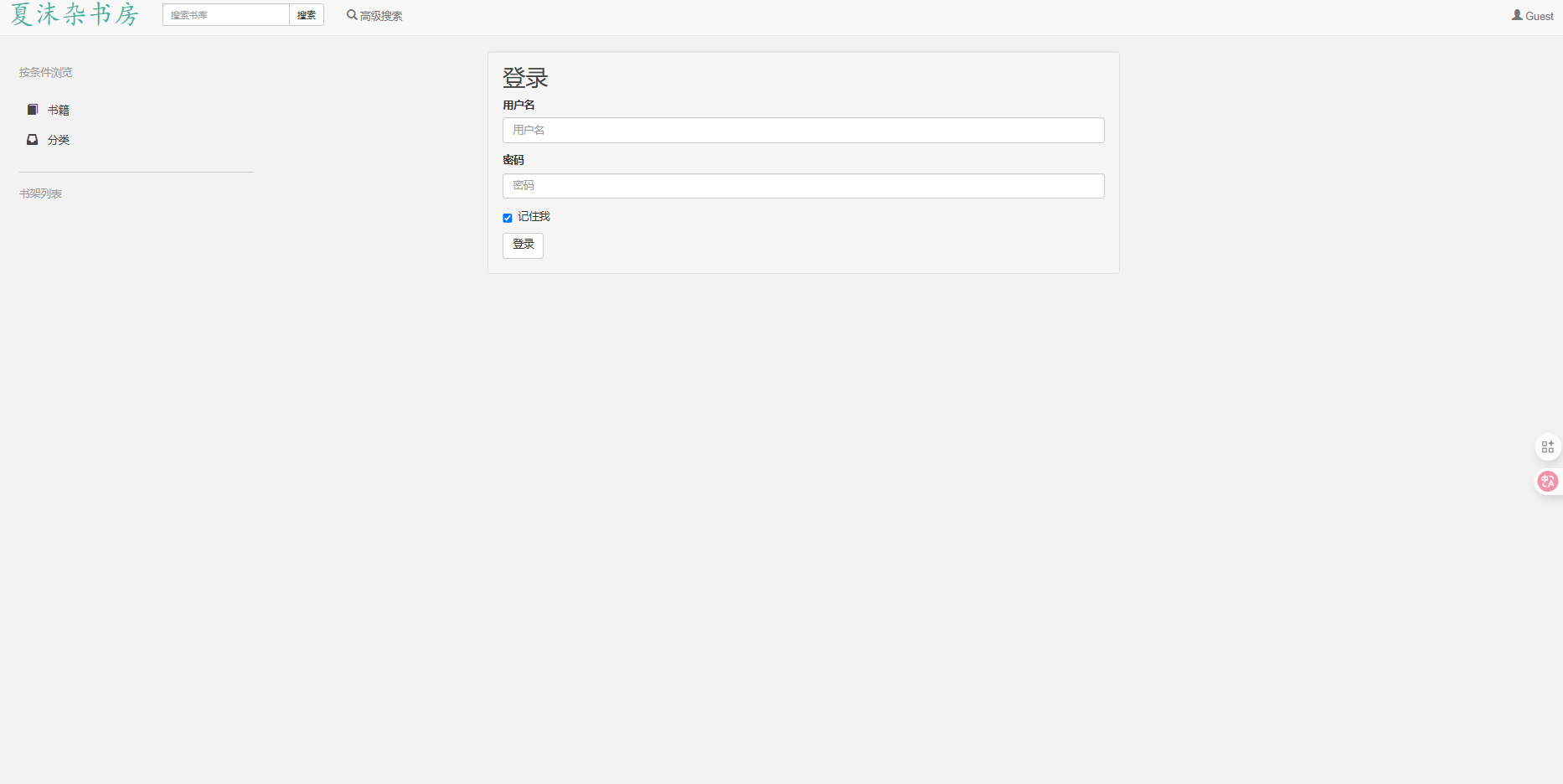Click the magnifier icon next to 高级搜索
This screenshot has height=784, width=1563.
[x=350, y=14]
